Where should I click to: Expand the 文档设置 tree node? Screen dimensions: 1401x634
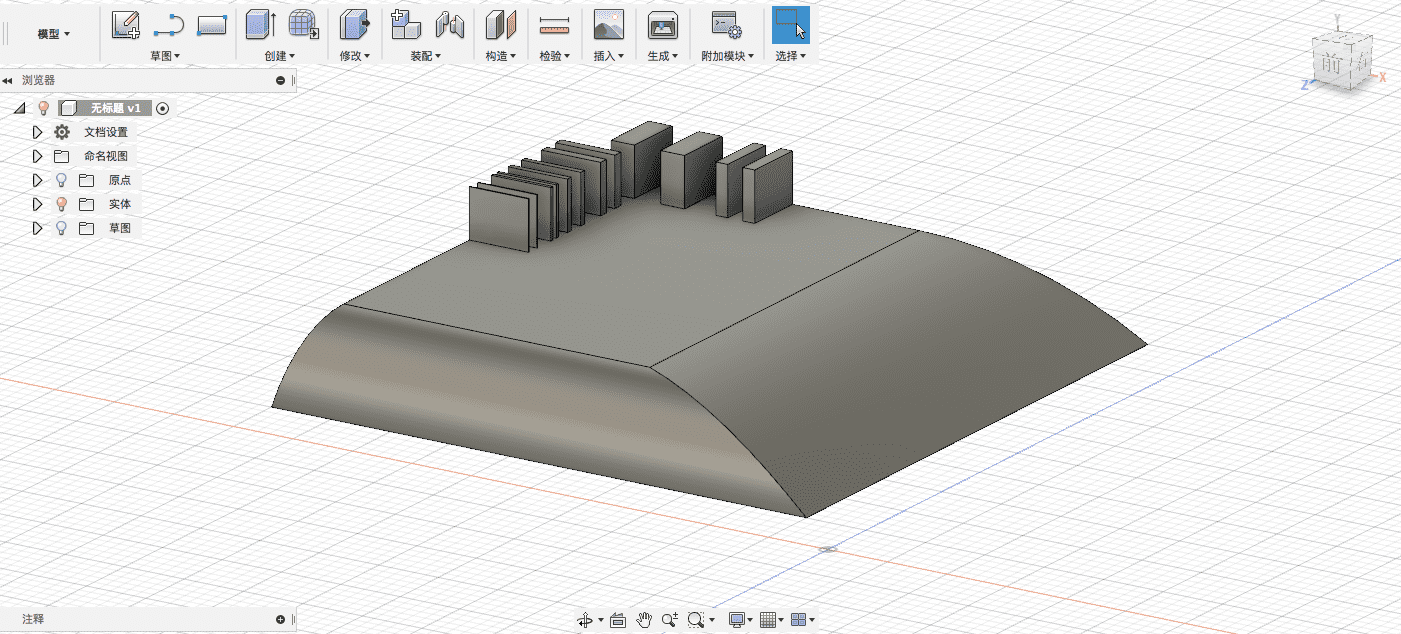coord(37,132)
